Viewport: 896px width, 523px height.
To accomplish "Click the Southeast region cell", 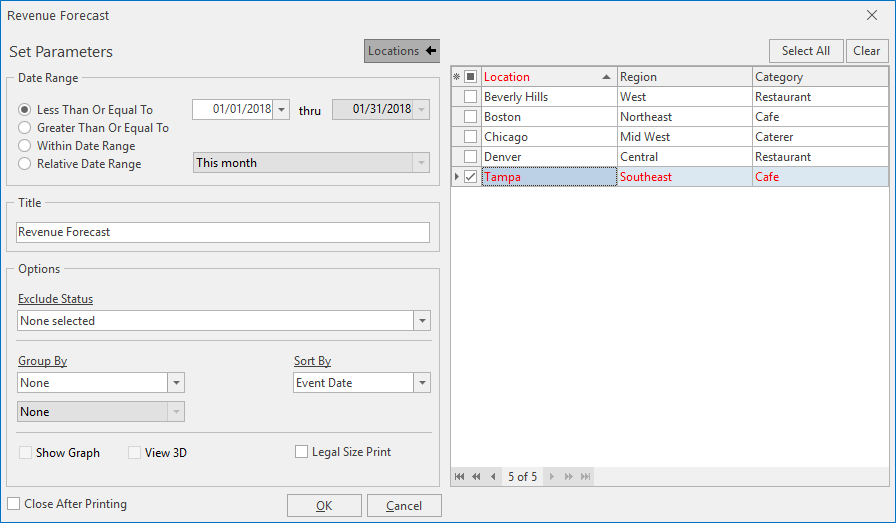I will 685,177.
